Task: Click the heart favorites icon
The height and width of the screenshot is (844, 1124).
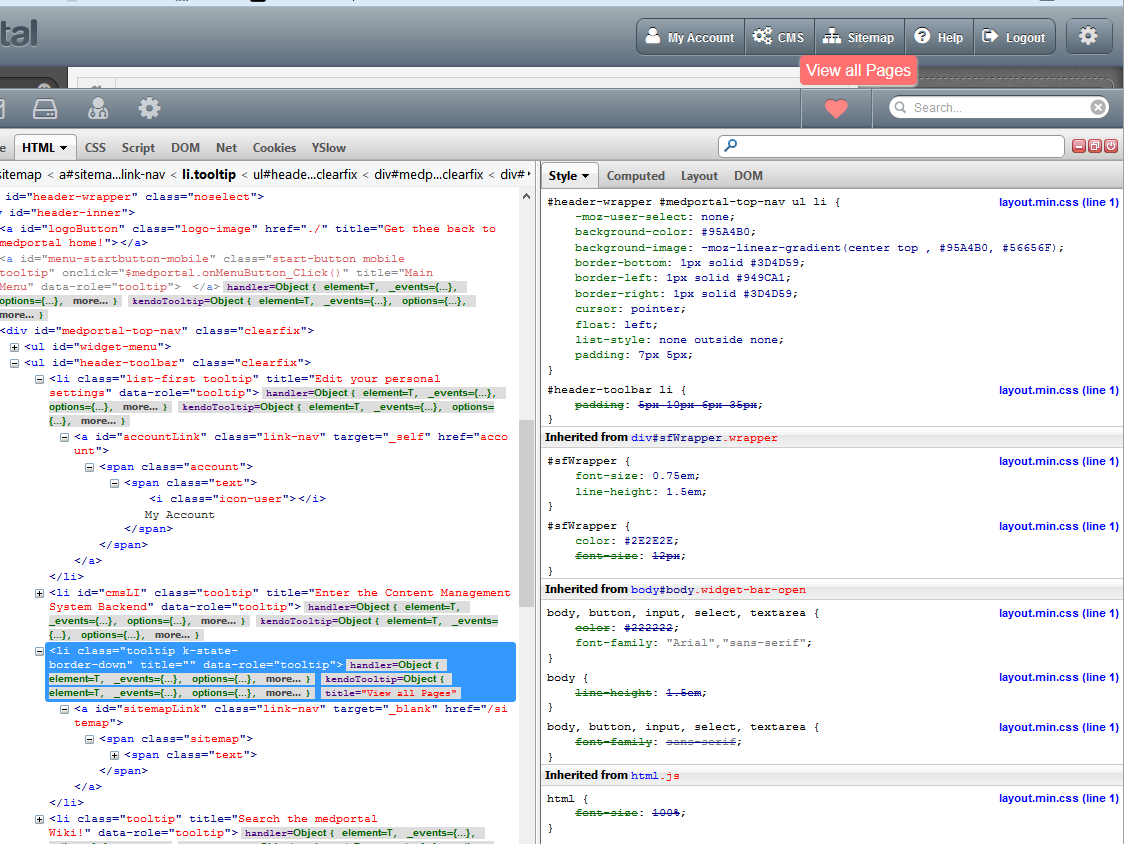Action: coord(836,108)
